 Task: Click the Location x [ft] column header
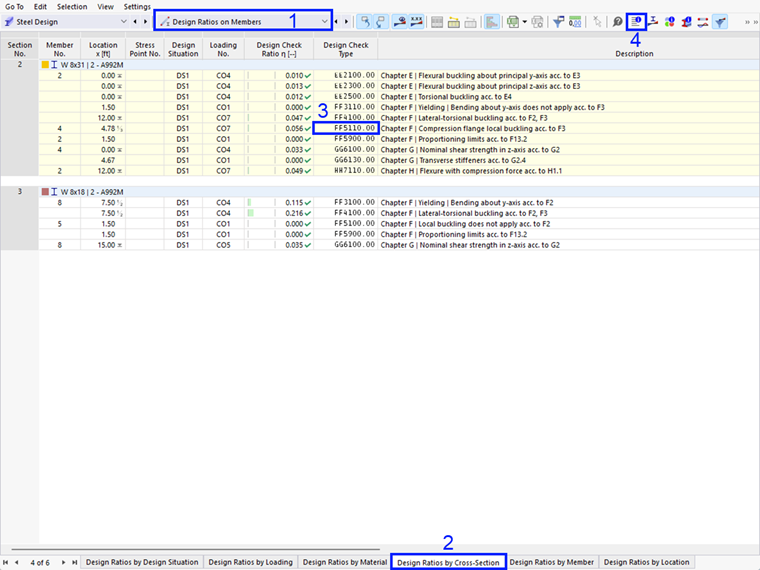pos(103,49)
